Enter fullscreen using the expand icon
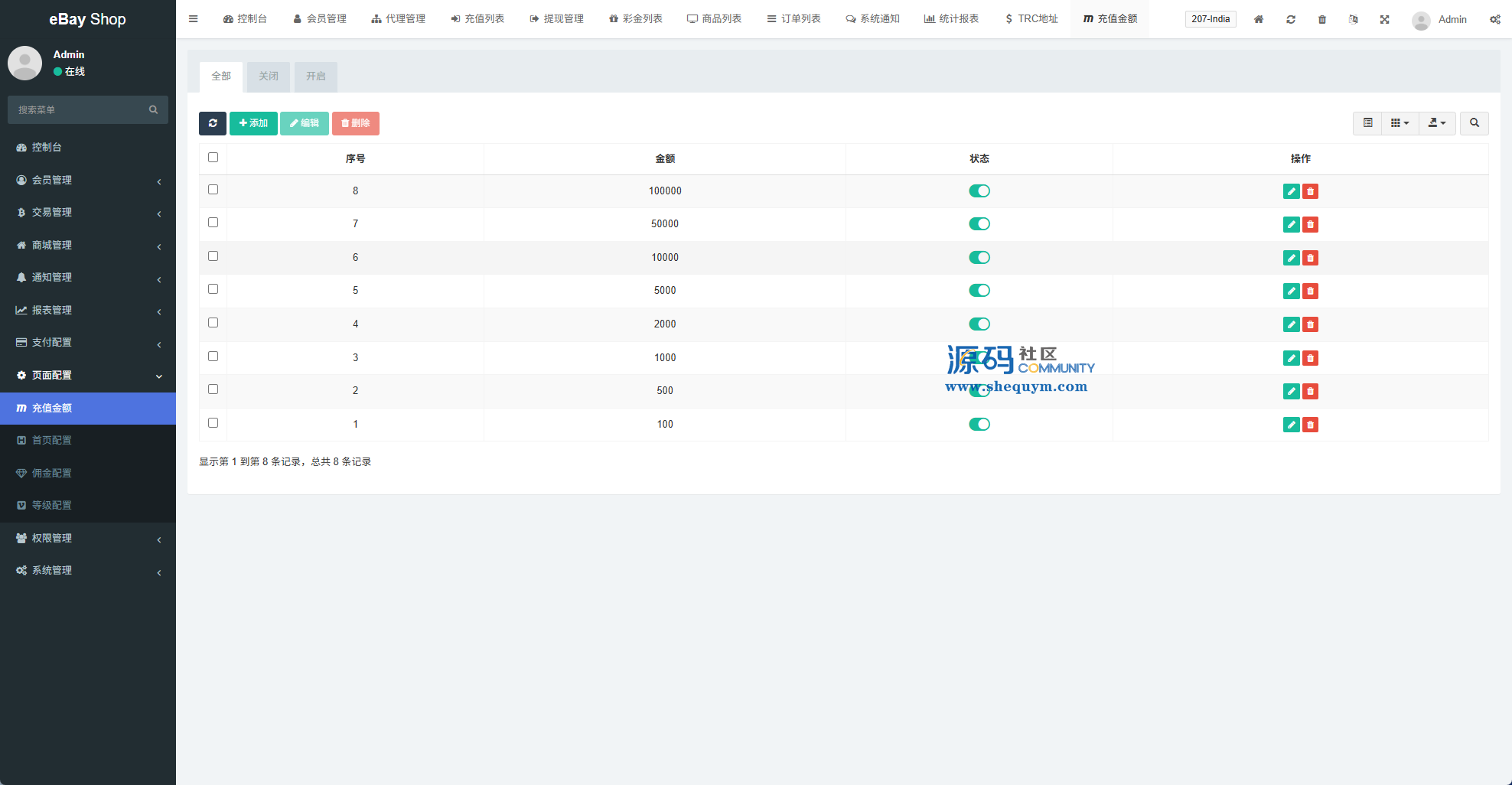This screenshot has height=785, width=1512. 1384,19
